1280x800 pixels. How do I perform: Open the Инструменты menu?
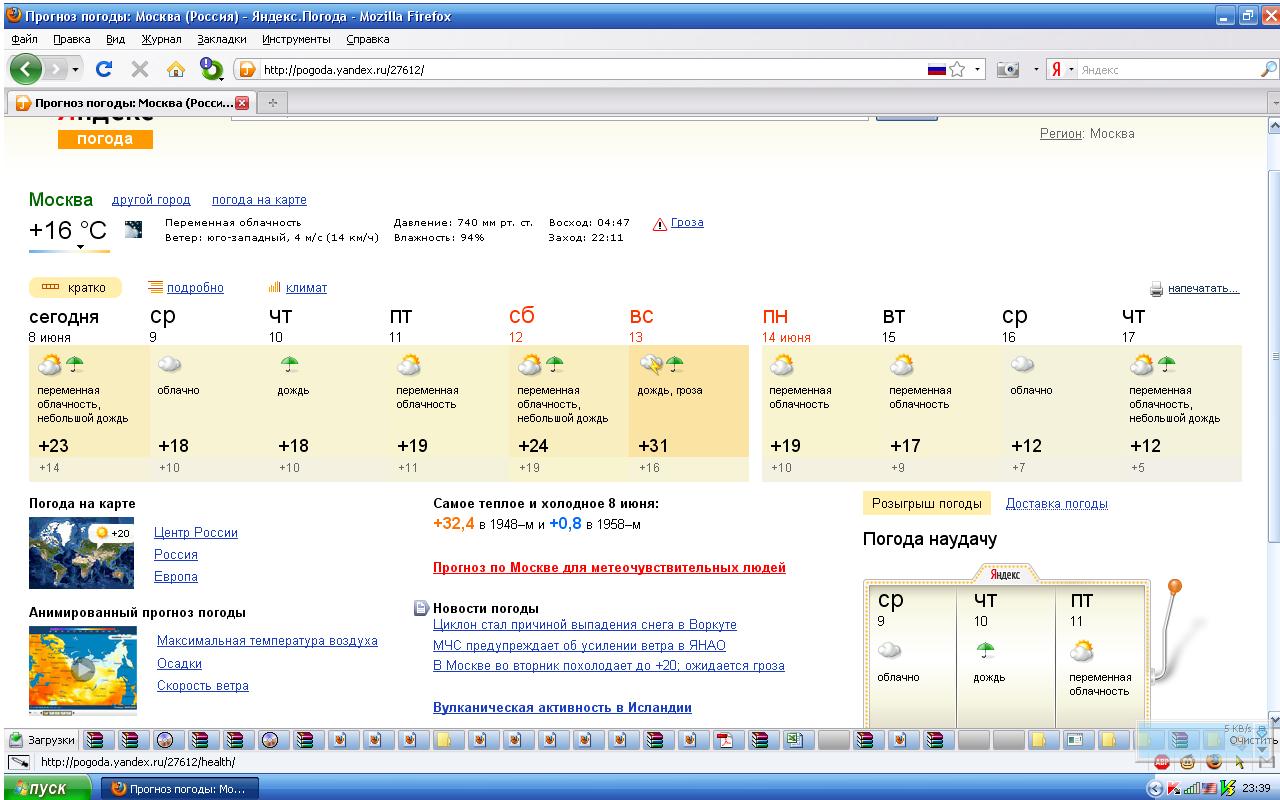(x=296, y=39)
